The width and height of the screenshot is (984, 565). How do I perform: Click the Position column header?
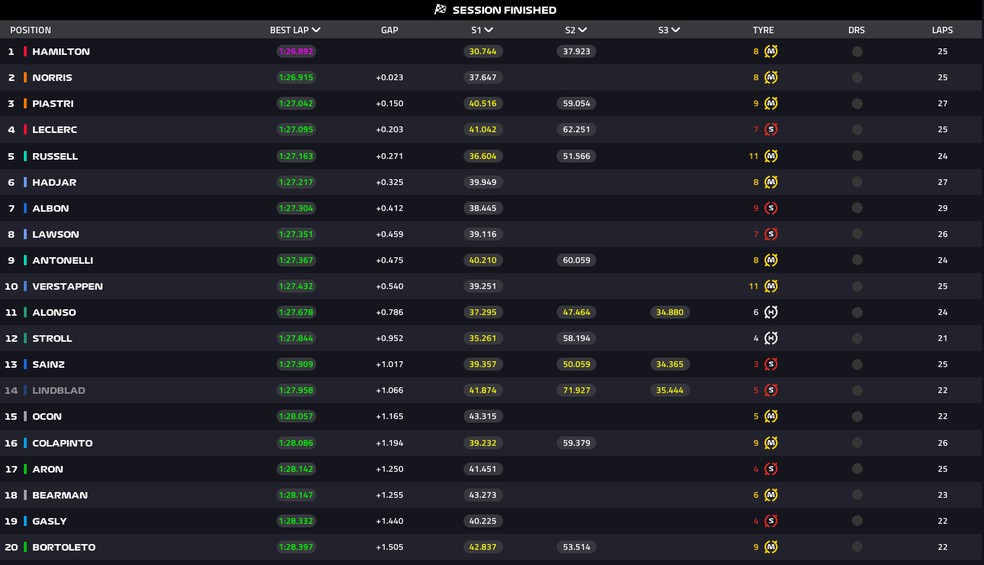31,30
